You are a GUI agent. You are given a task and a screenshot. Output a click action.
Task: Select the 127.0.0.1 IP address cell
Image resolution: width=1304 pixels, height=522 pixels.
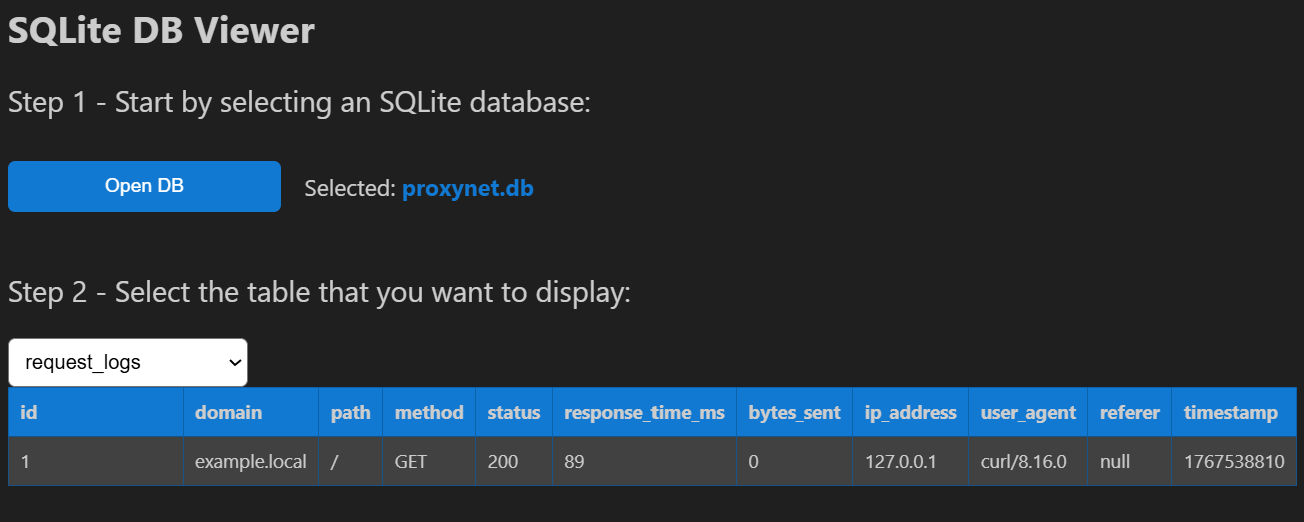[x=900, y=462]
